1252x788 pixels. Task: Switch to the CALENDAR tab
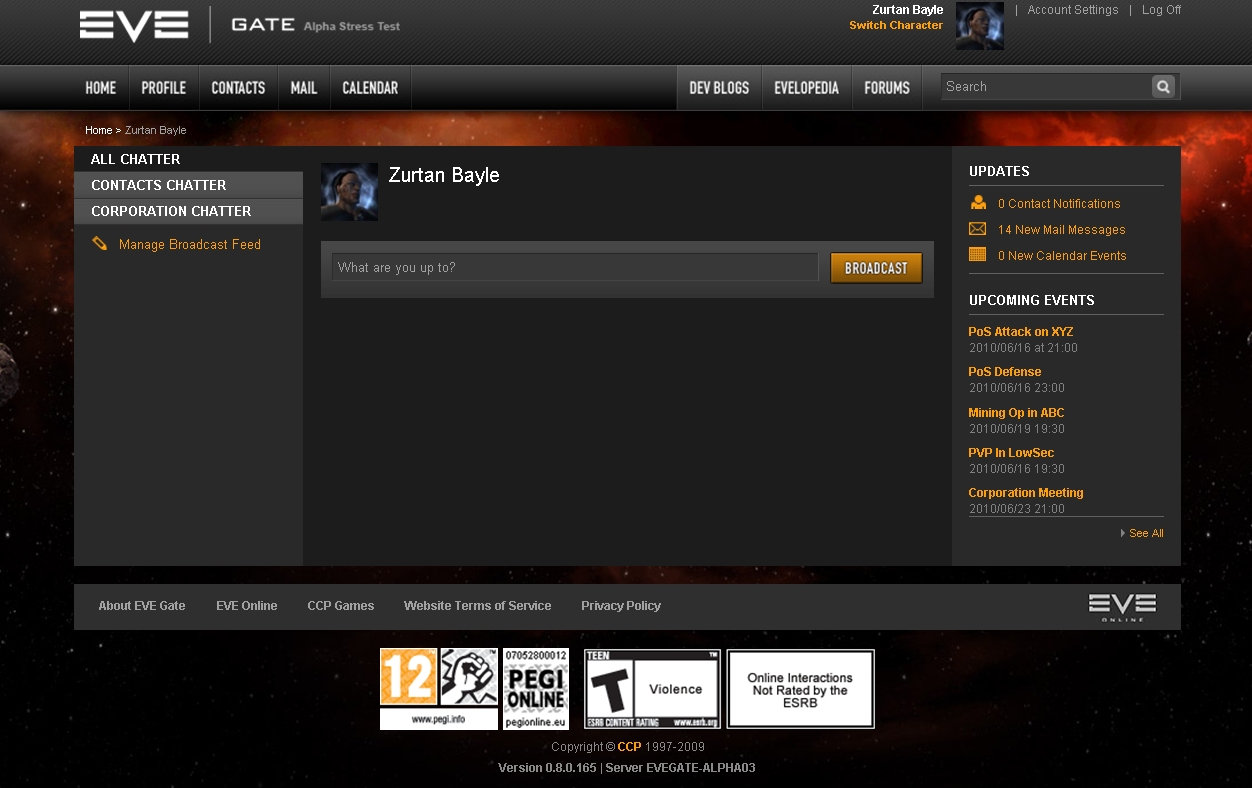[x=370, y=88]
